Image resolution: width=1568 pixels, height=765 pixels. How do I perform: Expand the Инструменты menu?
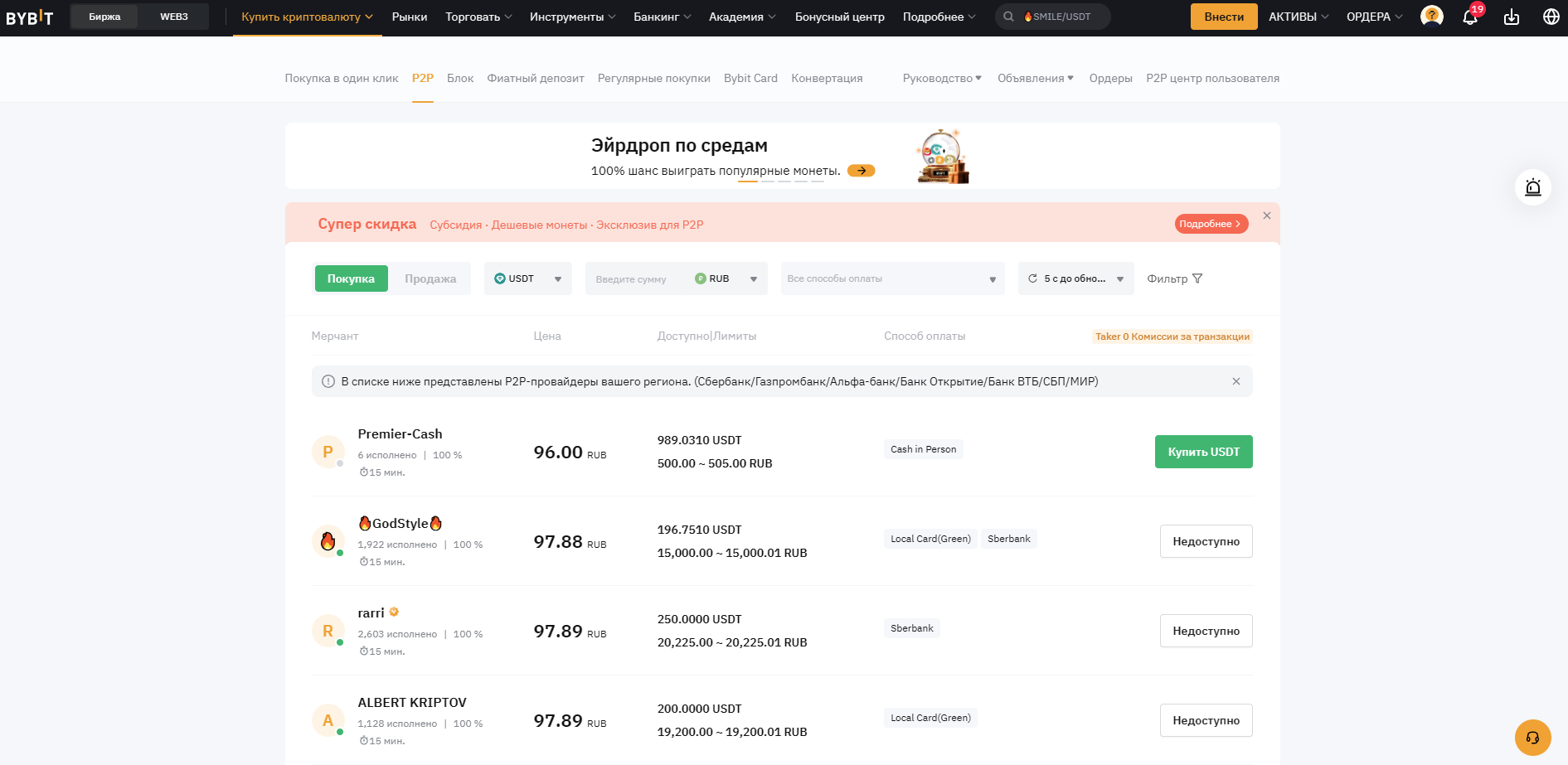click(x=573, y=17)
